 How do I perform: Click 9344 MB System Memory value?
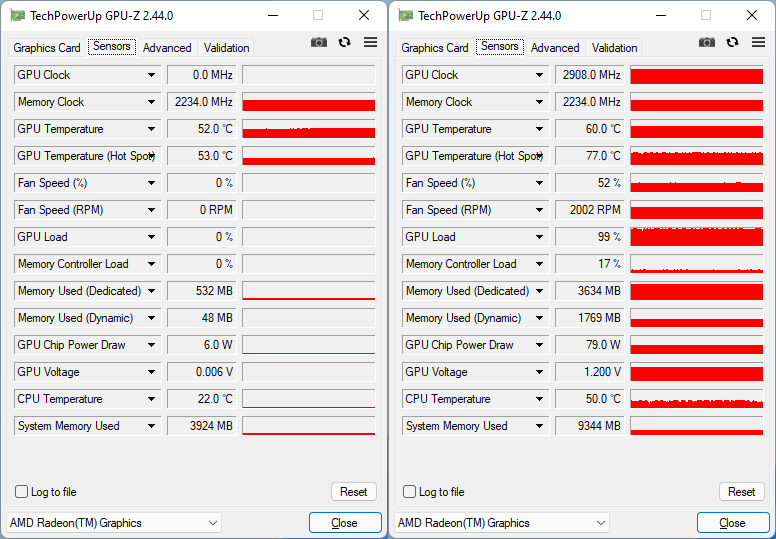tap(590, 426)
